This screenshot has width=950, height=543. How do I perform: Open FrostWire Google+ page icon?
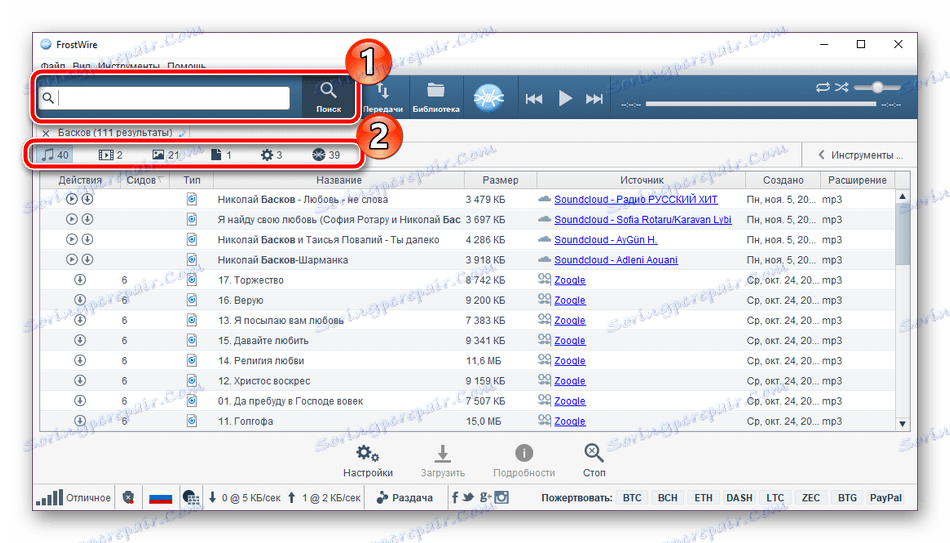coord(485,498)
